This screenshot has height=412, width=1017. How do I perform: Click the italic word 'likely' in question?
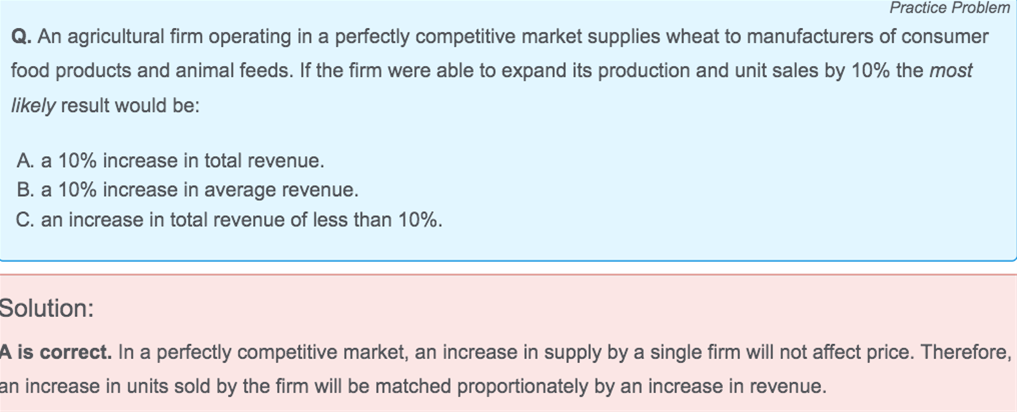(x=33, y=105)
